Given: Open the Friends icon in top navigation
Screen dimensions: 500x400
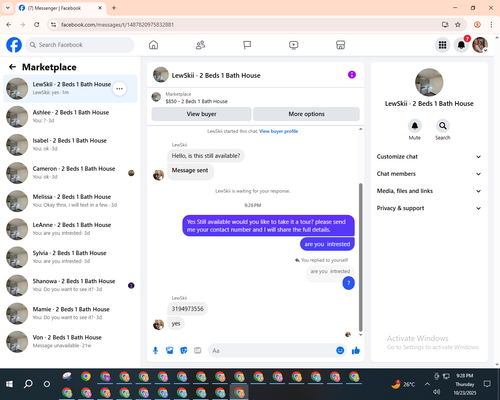Looking at the screenshot, I should coord(200,45).
